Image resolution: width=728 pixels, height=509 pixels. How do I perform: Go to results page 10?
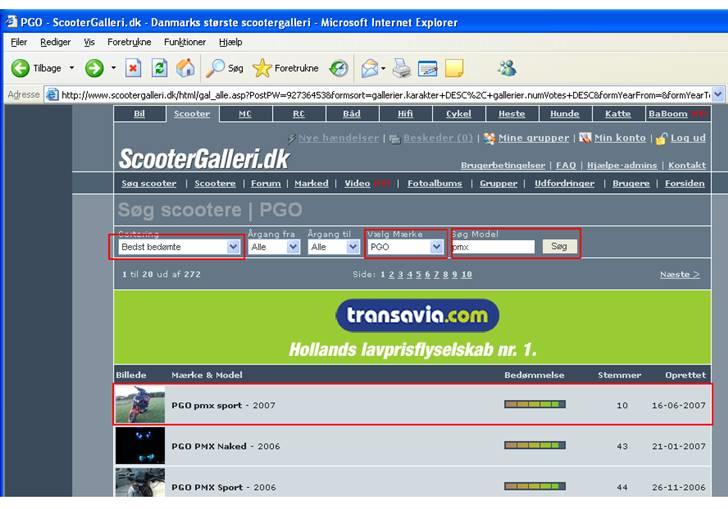(467, 274)
